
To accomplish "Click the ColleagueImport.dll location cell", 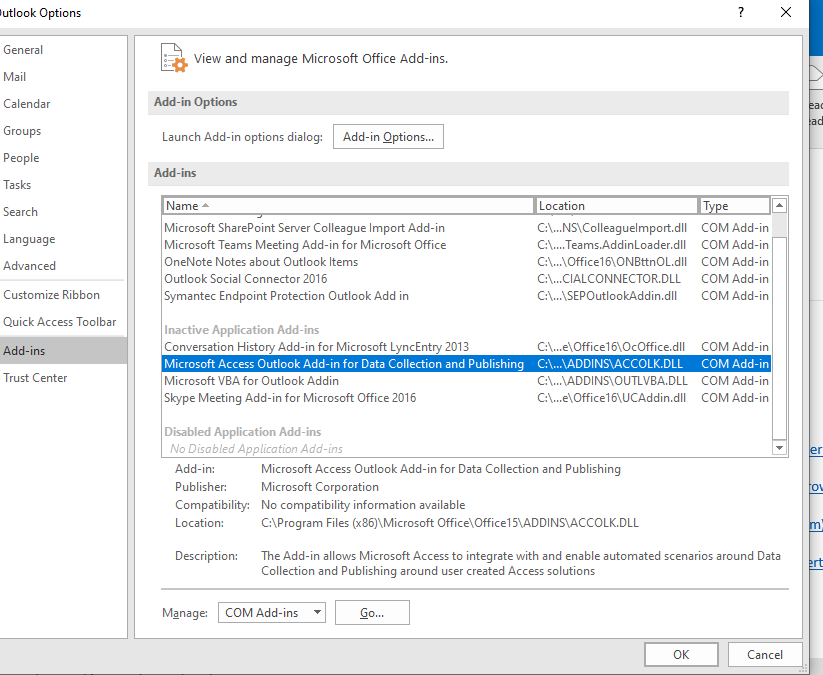I will pos(612,228).
